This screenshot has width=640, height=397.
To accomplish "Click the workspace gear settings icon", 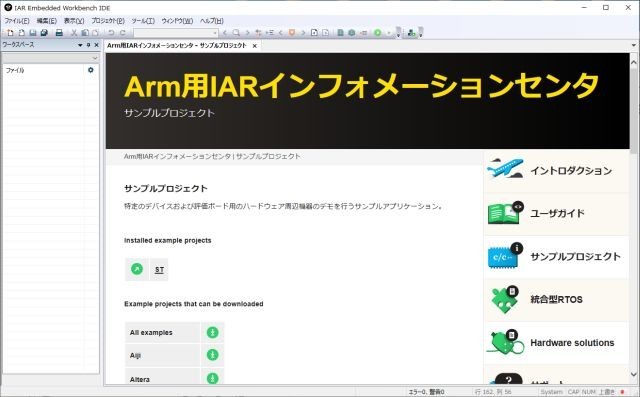I will point(91,70).
